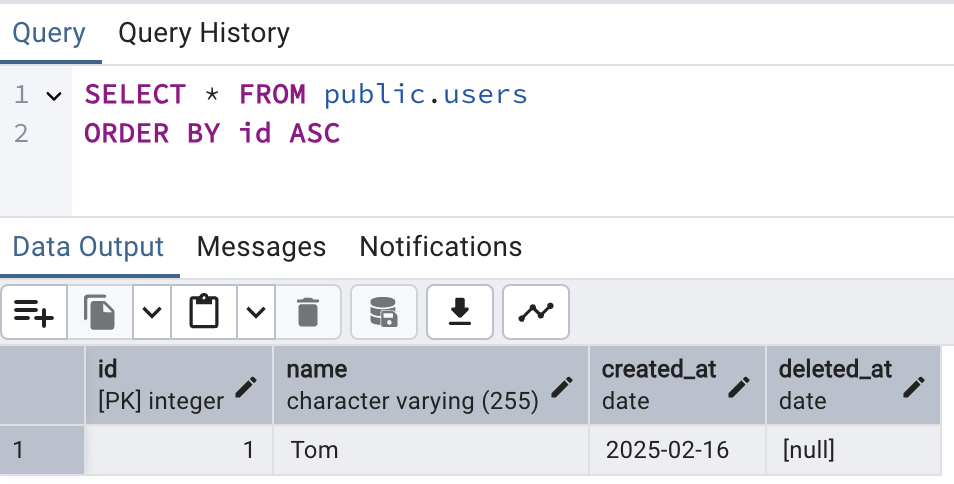Click the Copy rows icon

[x=99, y=313]
